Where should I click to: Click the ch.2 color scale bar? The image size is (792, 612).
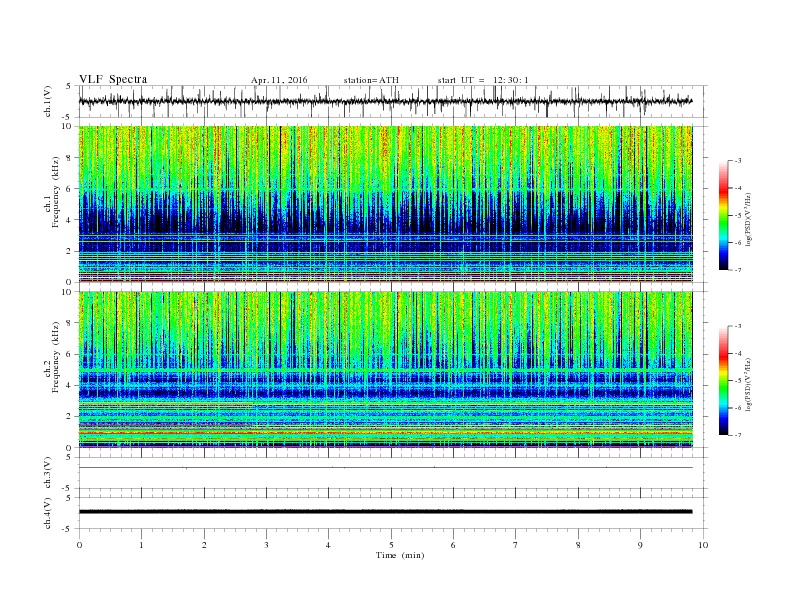pos(724,381)
